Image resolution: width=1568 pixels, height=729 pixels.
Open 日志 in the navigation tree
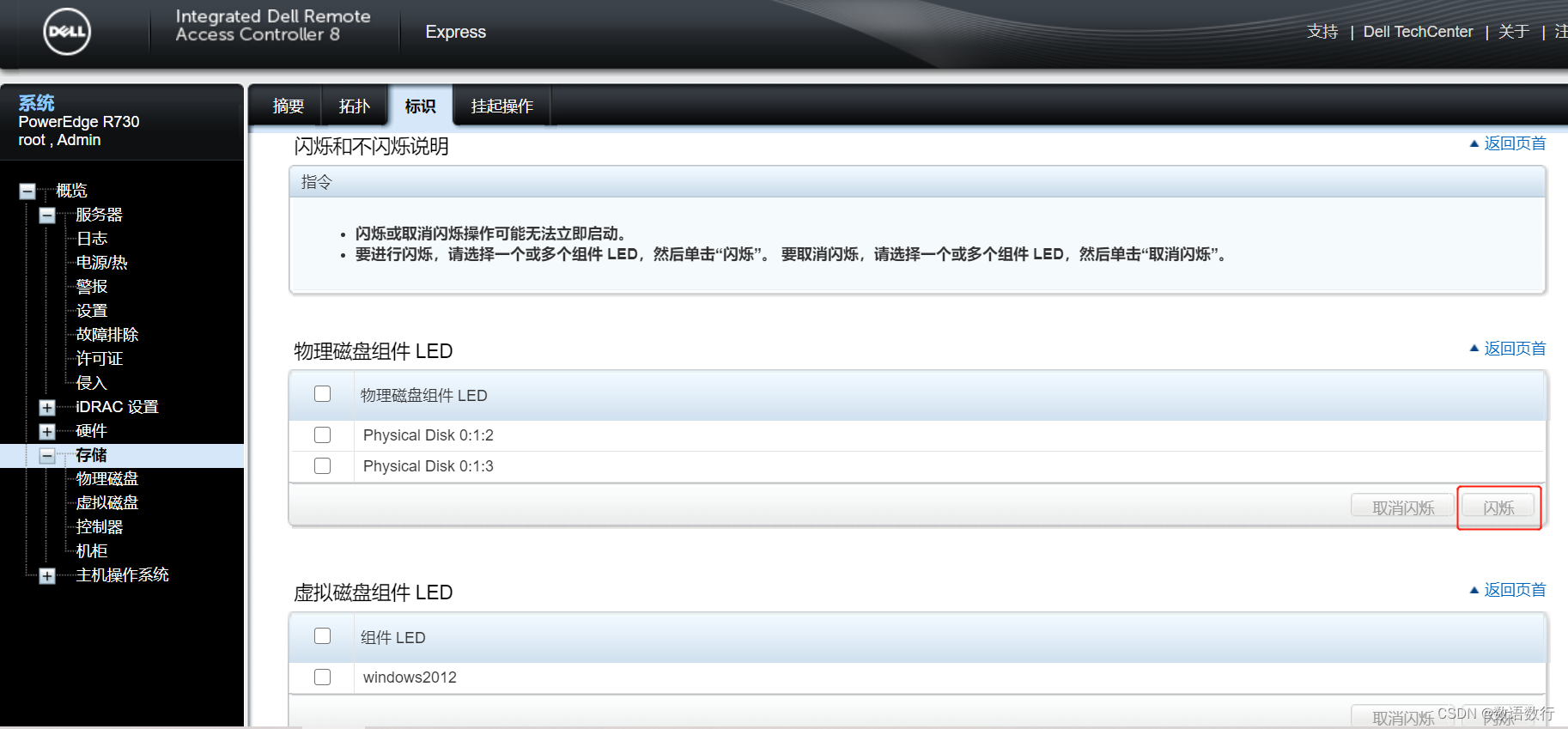coord(91,239)
